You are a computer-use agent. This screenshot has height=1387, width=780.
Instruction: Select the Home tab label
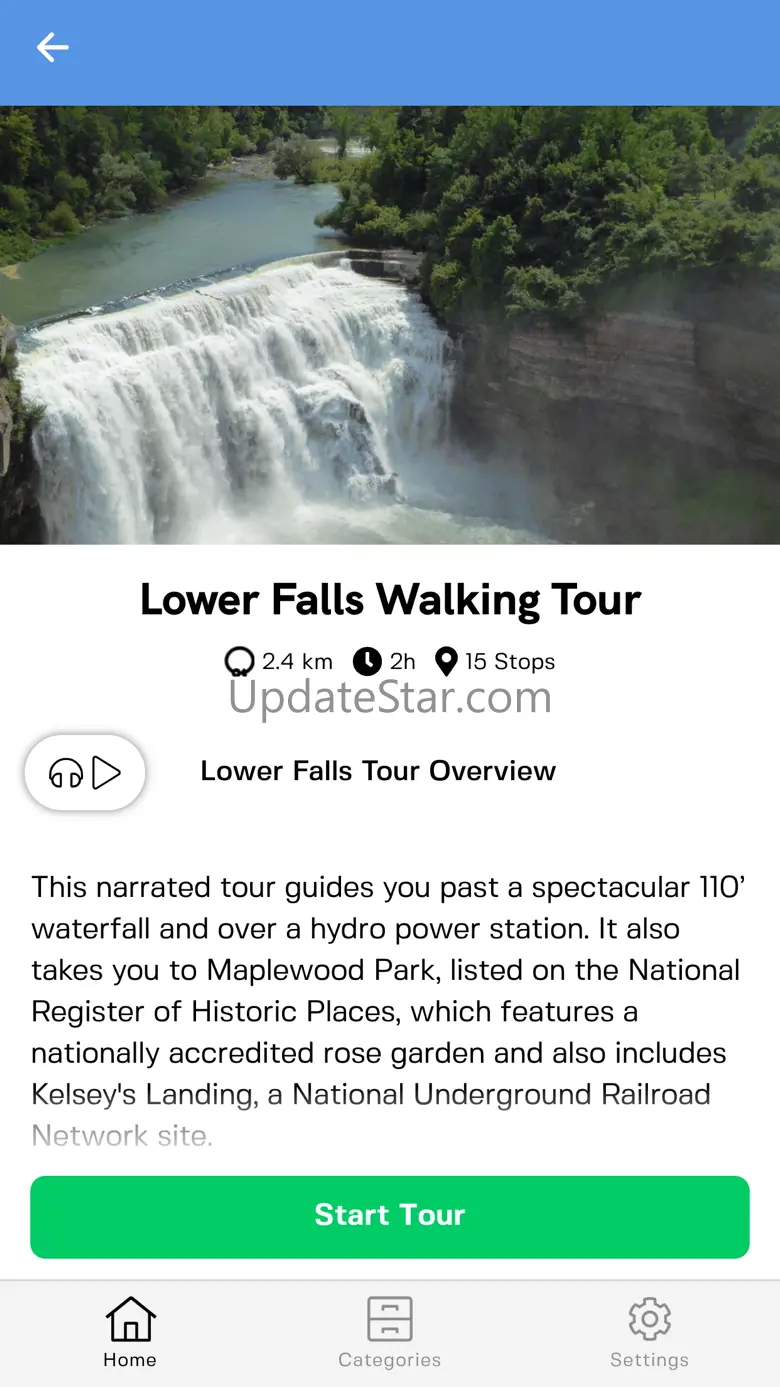coord(130,1360)
